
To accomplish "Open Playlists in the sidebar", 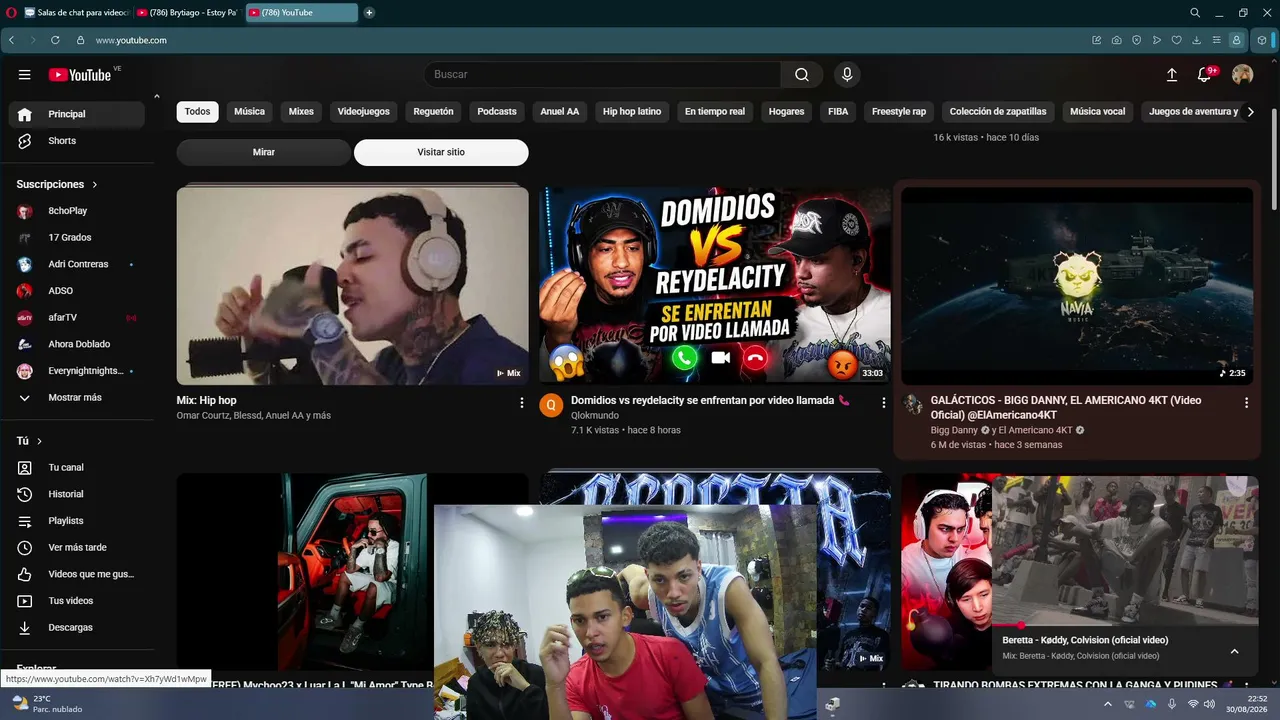I will [76, 521].
